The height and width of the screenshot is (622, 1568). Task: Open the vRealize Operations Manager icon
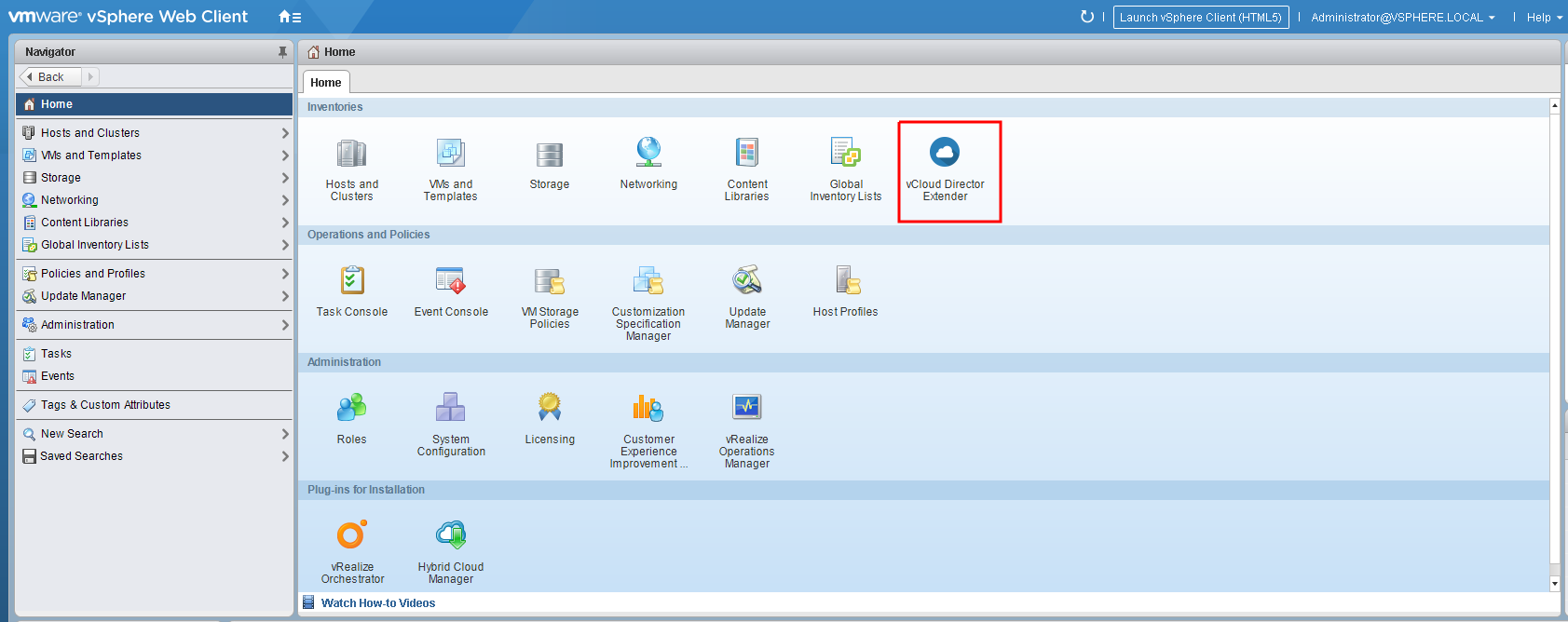[x=747, y=407]
